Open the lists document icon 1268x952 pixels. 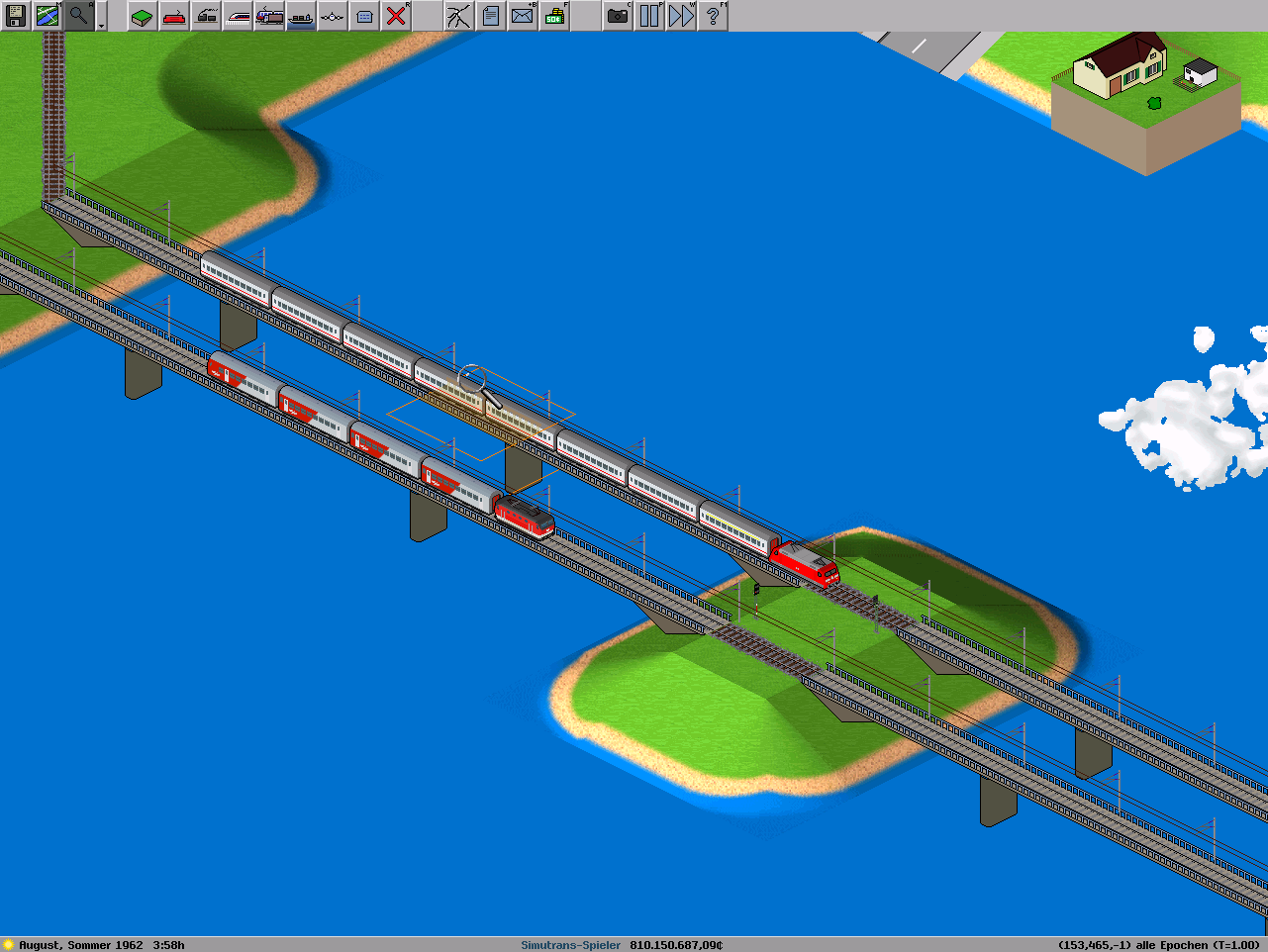490,16
